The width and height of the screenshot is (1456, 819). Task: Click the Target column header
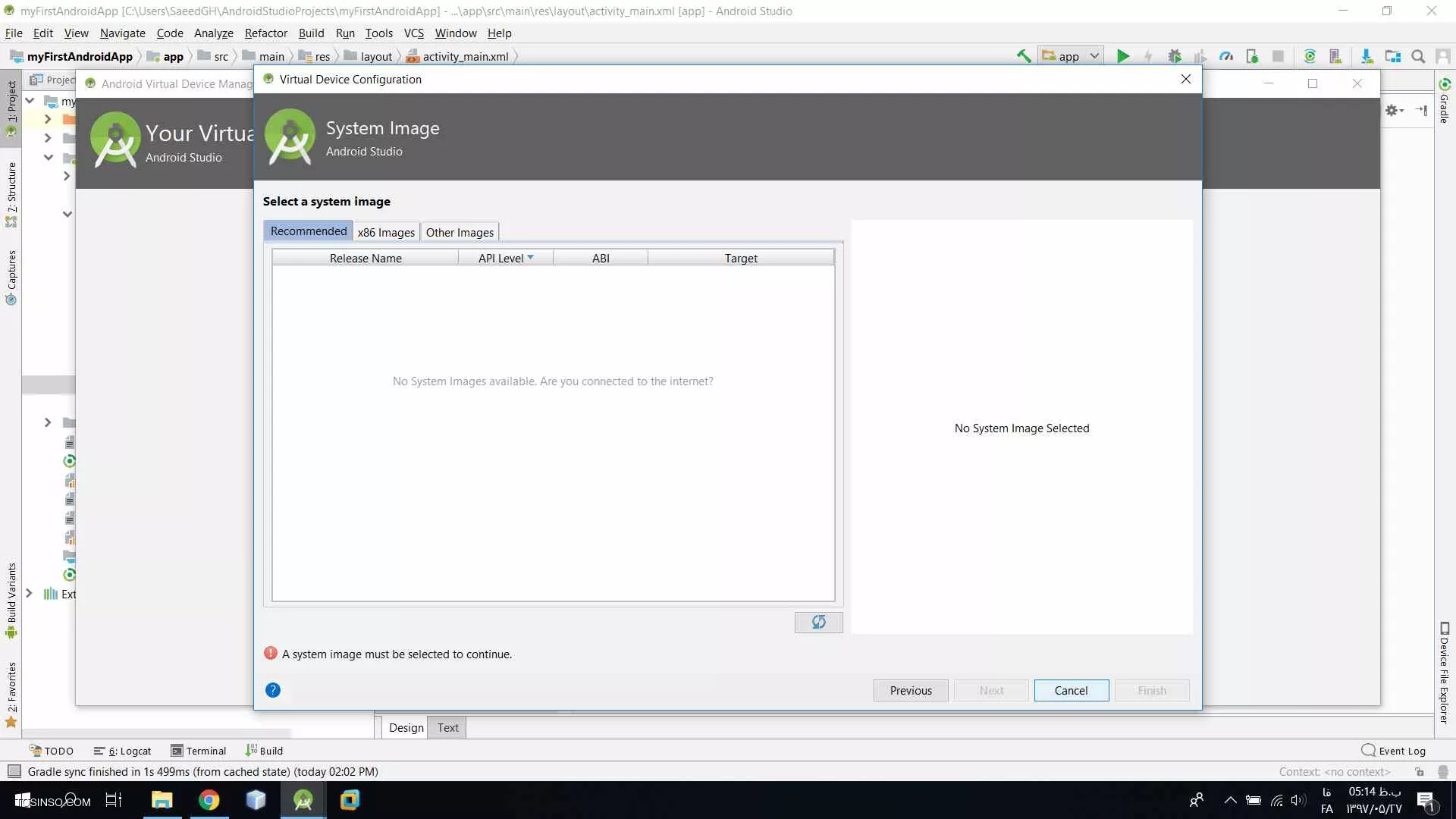pyautogui.click(x=741, y=258)
